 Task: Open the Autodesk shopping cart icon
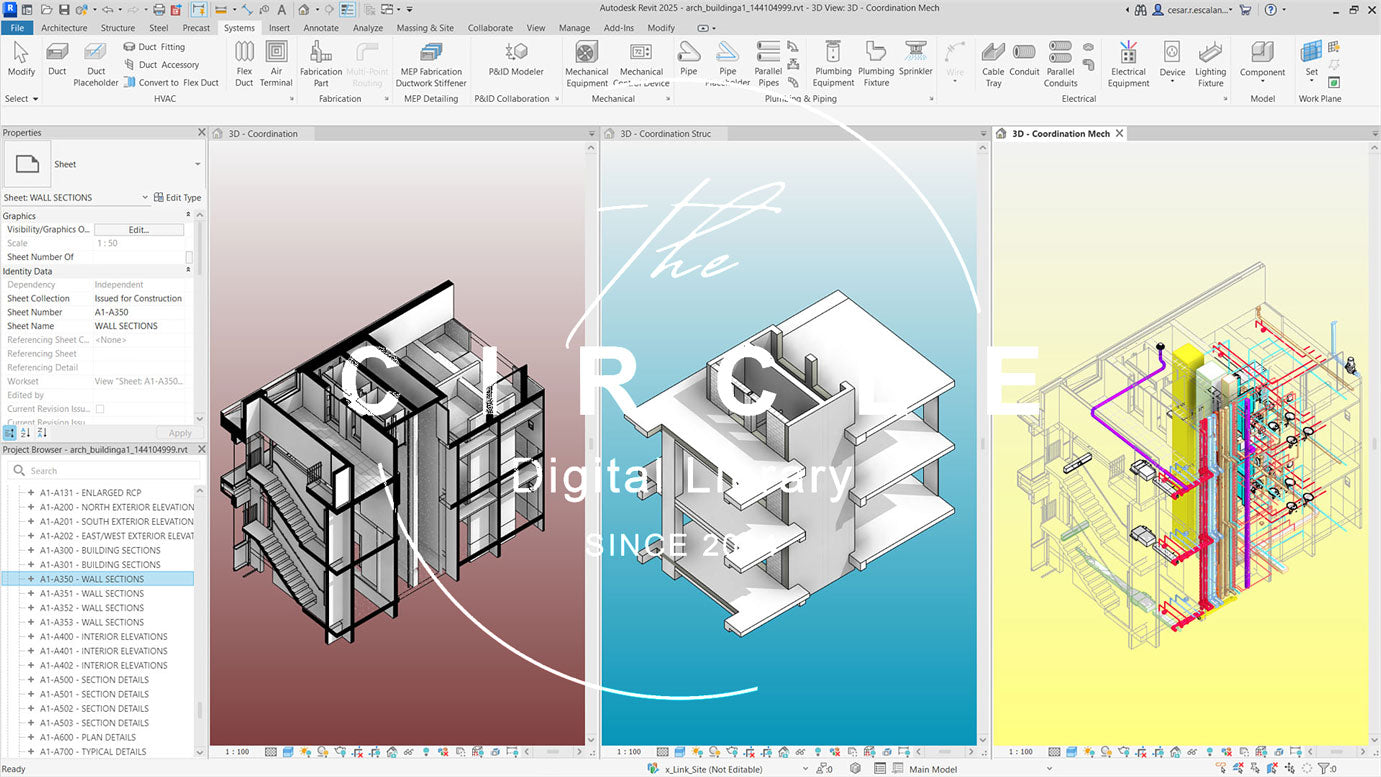[1245, 9]
